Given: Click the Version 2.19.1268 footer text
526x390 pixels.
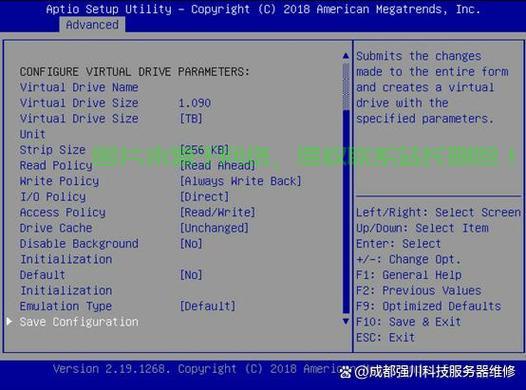Looking at the screenshot, I should click(111, 369).
